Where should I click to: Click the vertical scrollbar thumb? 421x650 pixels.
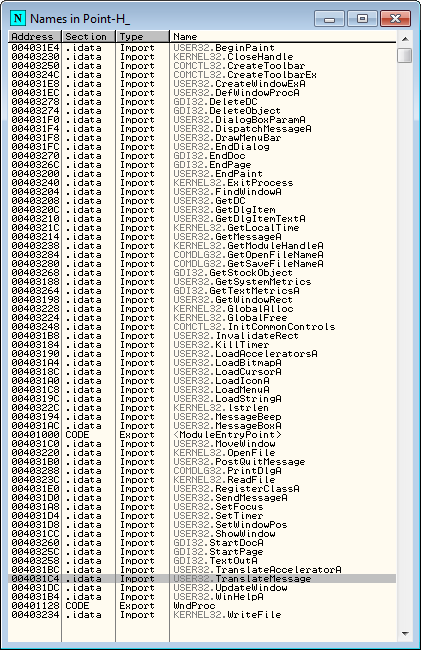[x=405, y=56]
